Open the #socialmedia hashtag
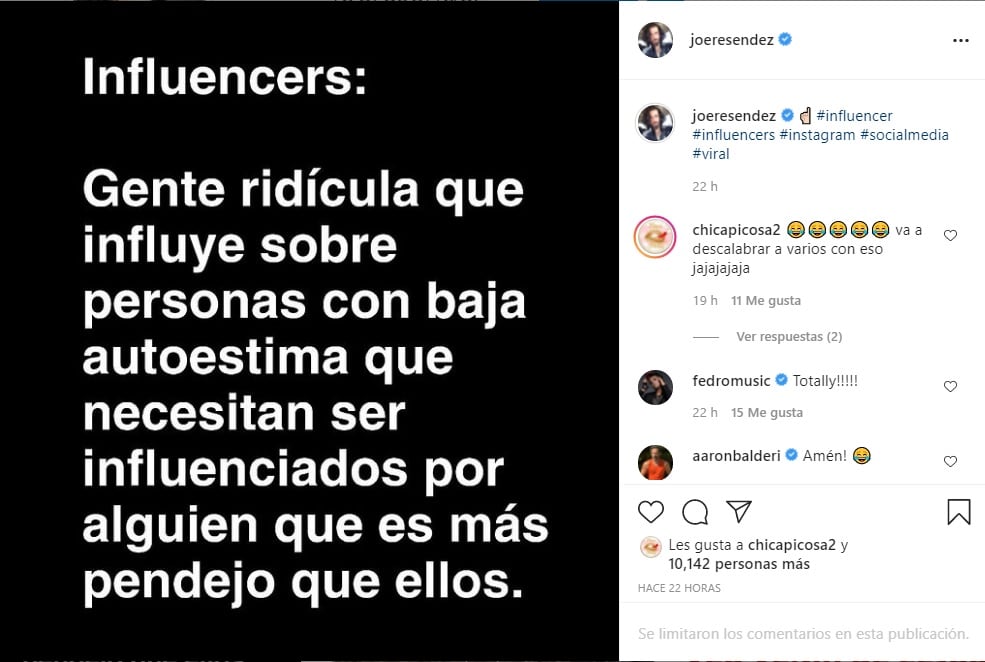985x662 pixels. point(904,134)
